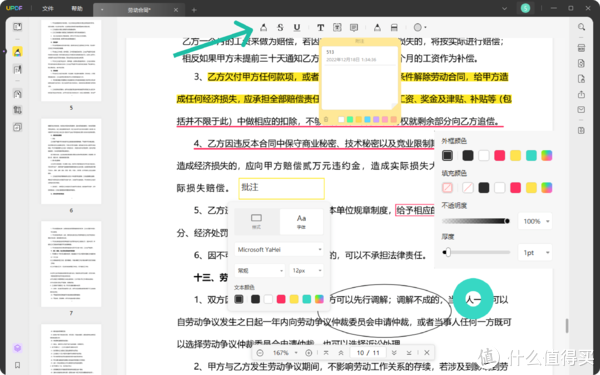
Task: Open search via magnifier icon
Action: click(581, 27)
